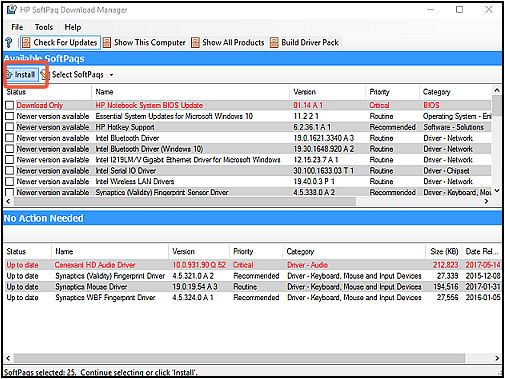This screenshot has width=505, height=379.
Task: Click the Check For Updates icon
Action: point(26,43)
